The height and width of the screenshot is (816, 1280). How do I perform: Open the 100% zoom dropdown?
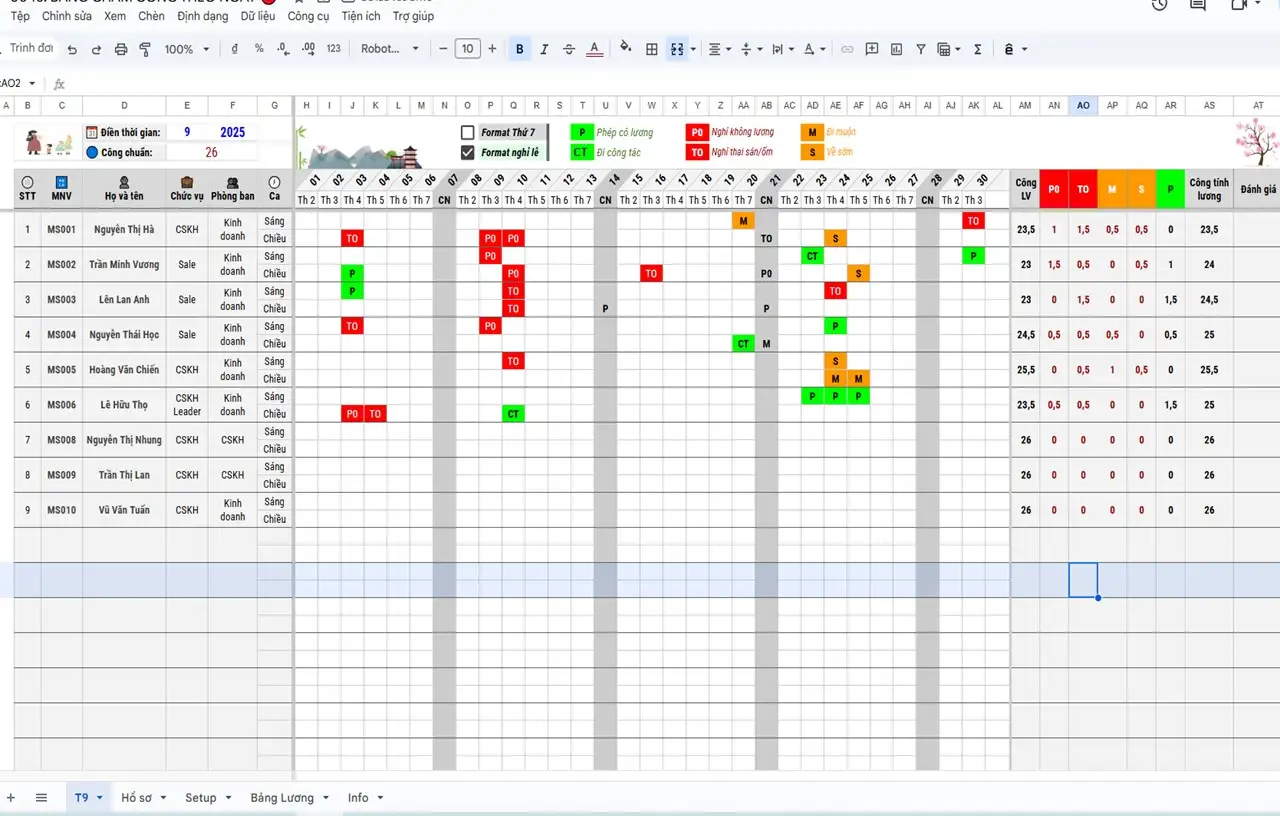click(x=187, y=49)
